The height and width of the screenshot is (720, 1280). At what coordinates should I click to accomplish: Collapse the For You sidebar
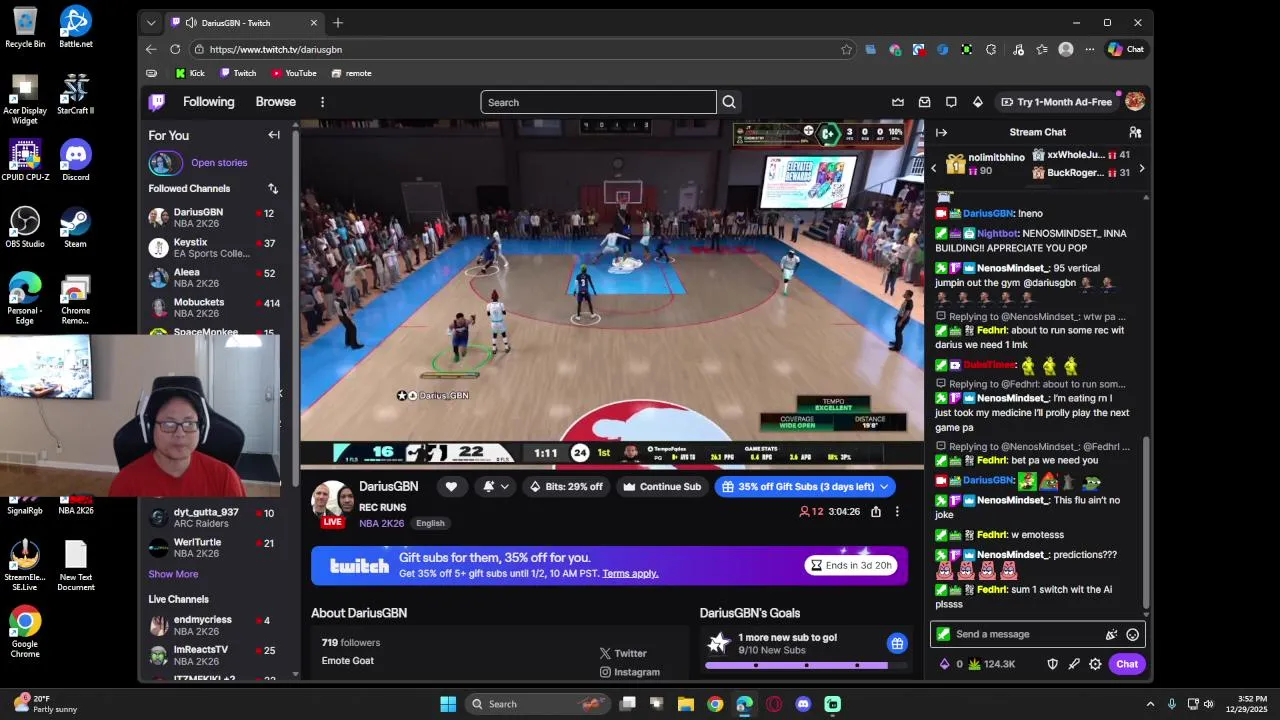(274, 135)
